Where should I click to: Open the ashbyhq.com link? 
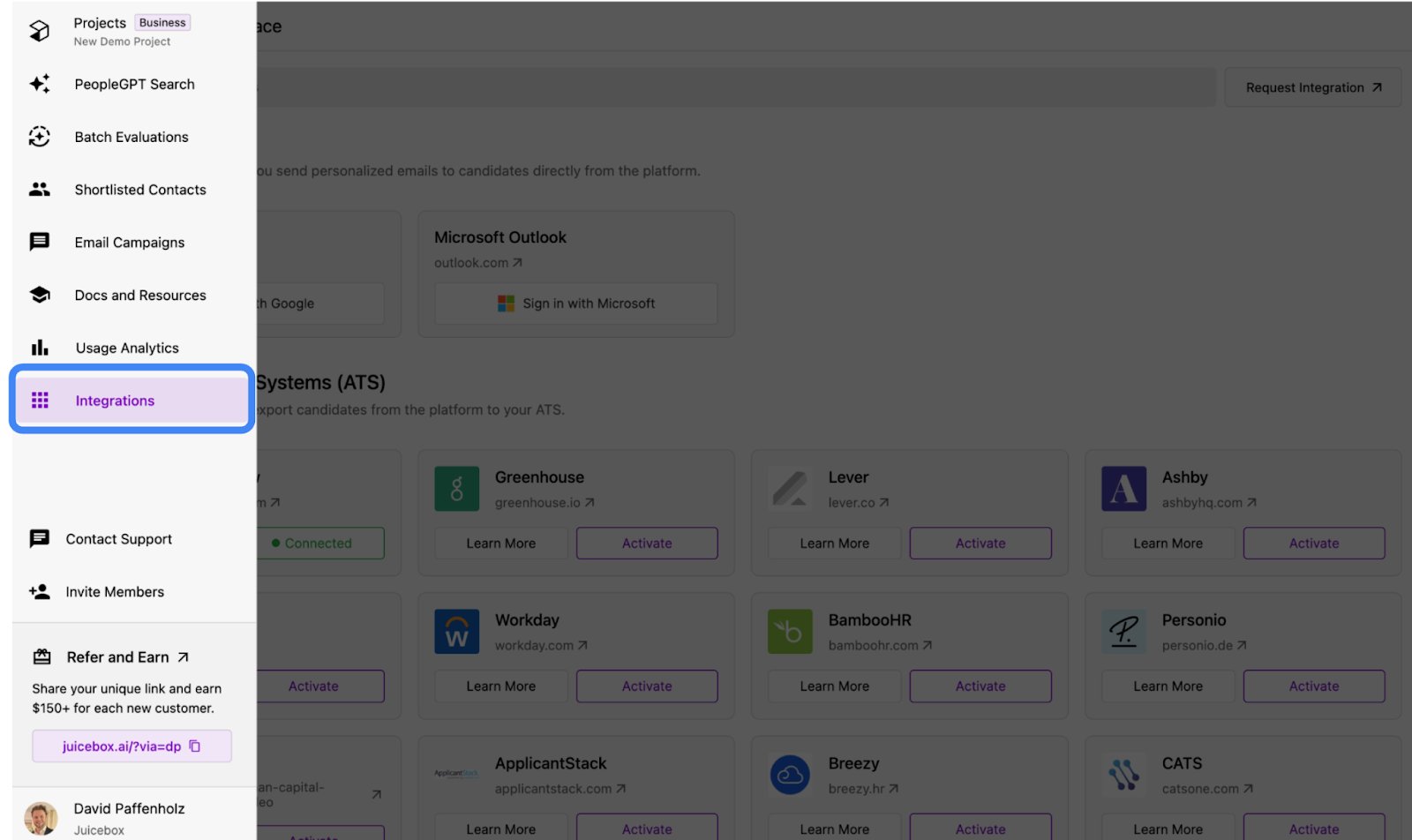click(1209, 503)
